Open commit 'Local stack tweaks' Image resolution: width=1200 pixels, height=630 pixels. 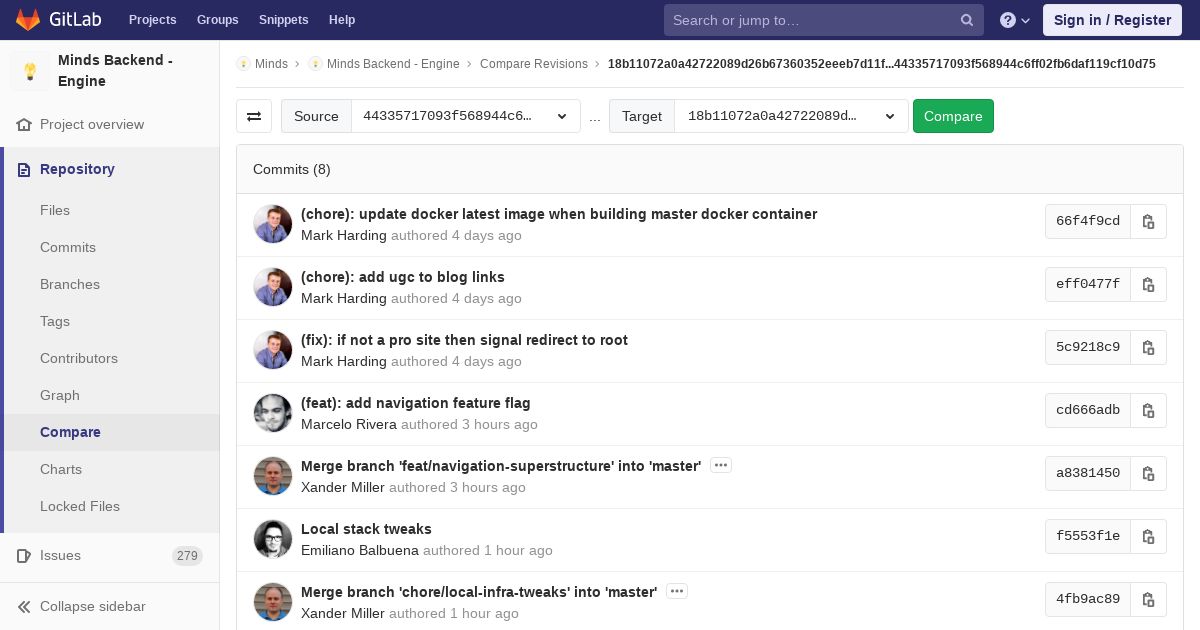(366, 529)
